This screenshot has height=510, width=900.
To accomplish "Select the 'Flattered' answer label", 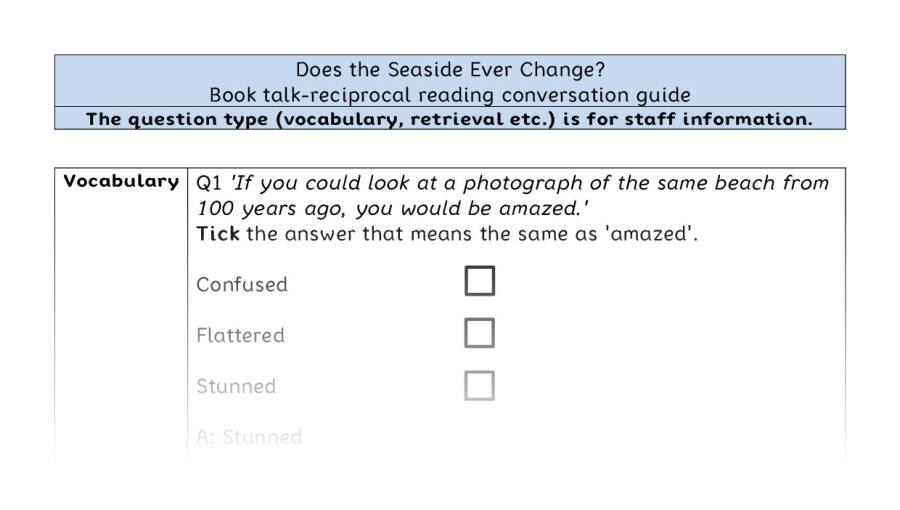I will (240, 335).
